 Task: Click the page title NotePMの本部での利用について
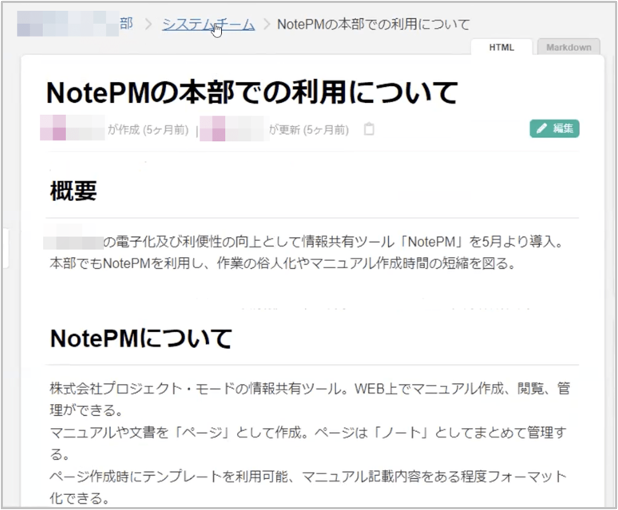[x=252, y=92]
